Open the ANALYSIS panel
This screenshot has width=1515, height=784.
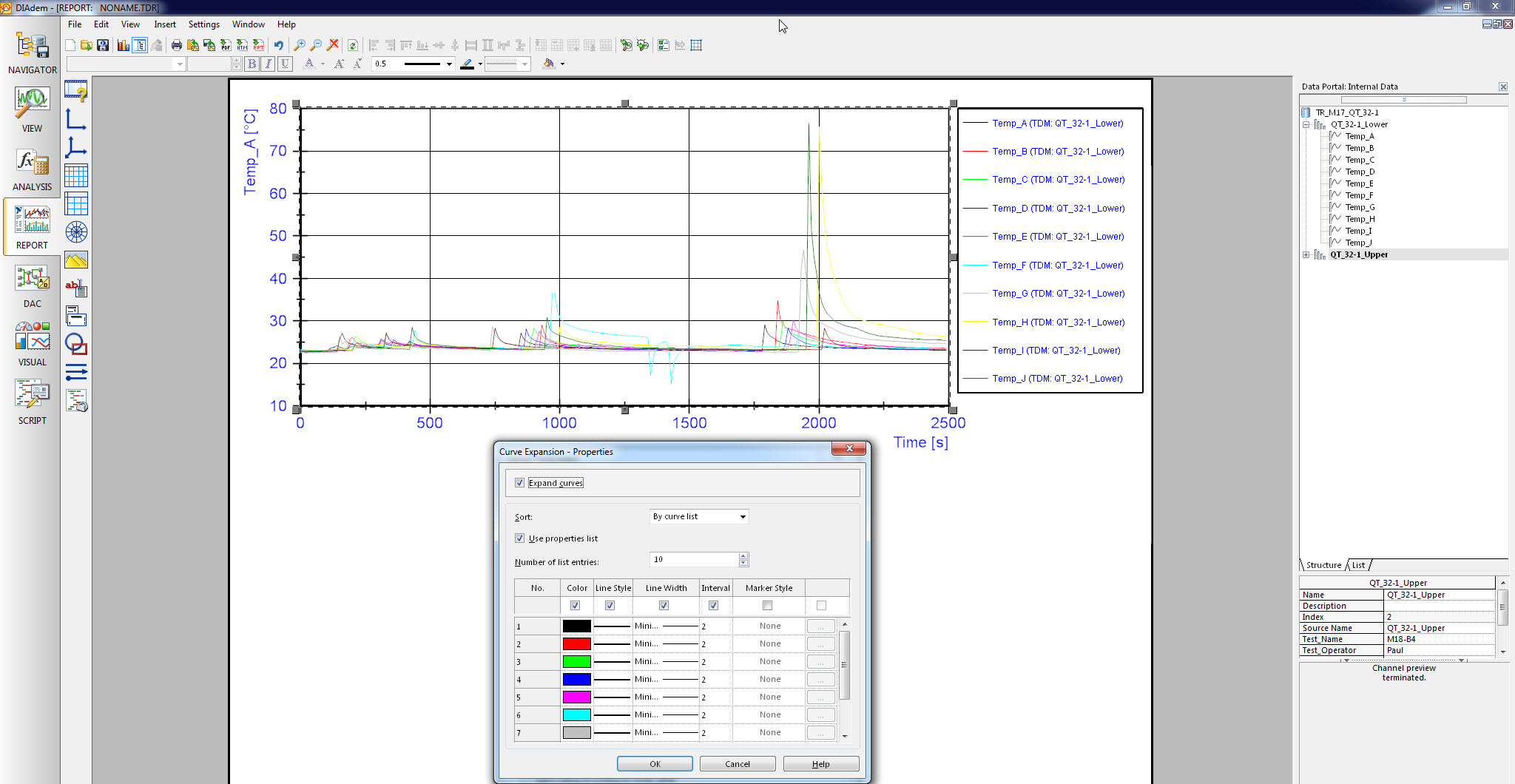point(32,169)
